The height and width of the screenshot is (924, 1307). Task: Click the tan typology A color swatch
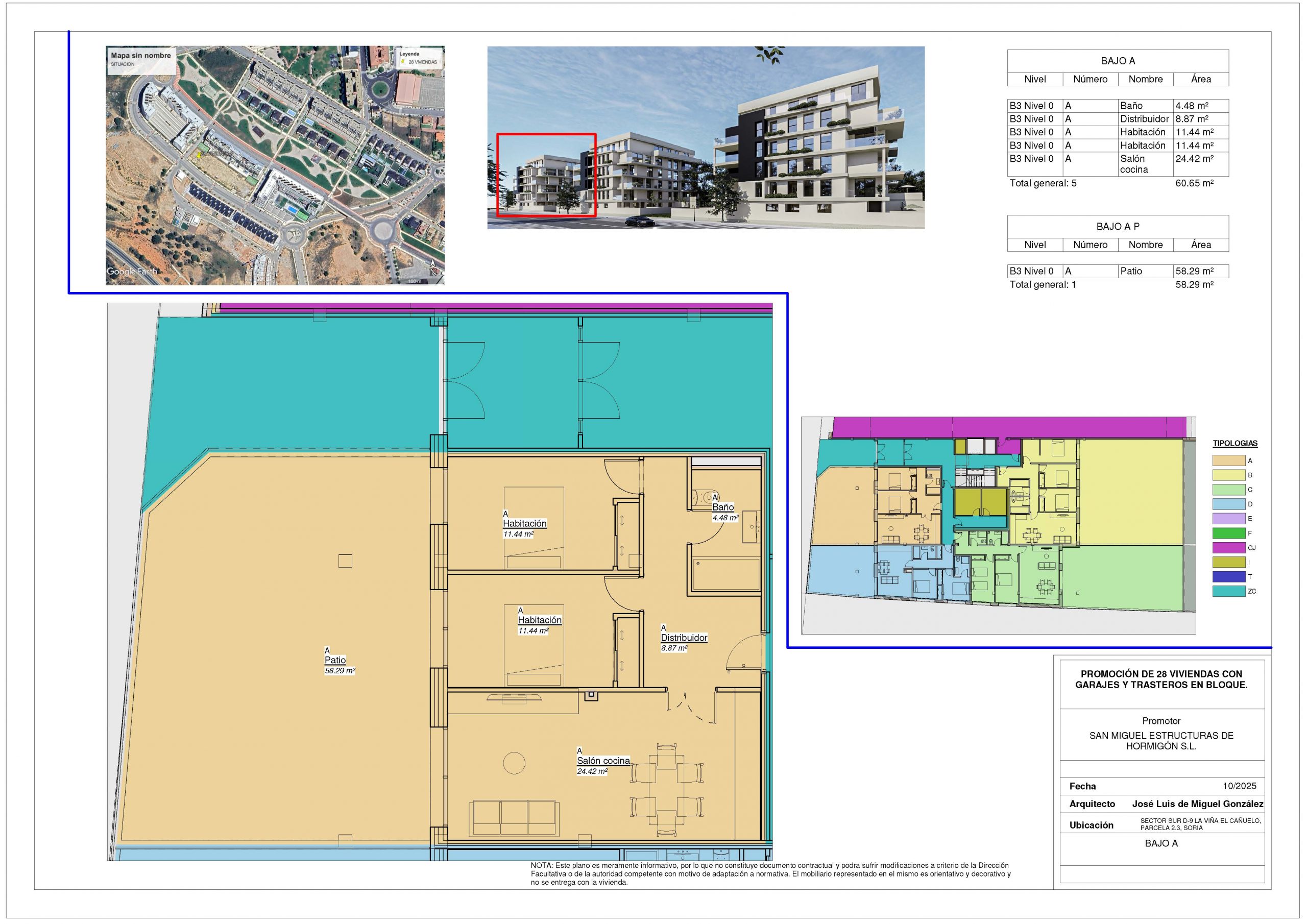point(1228,460)
